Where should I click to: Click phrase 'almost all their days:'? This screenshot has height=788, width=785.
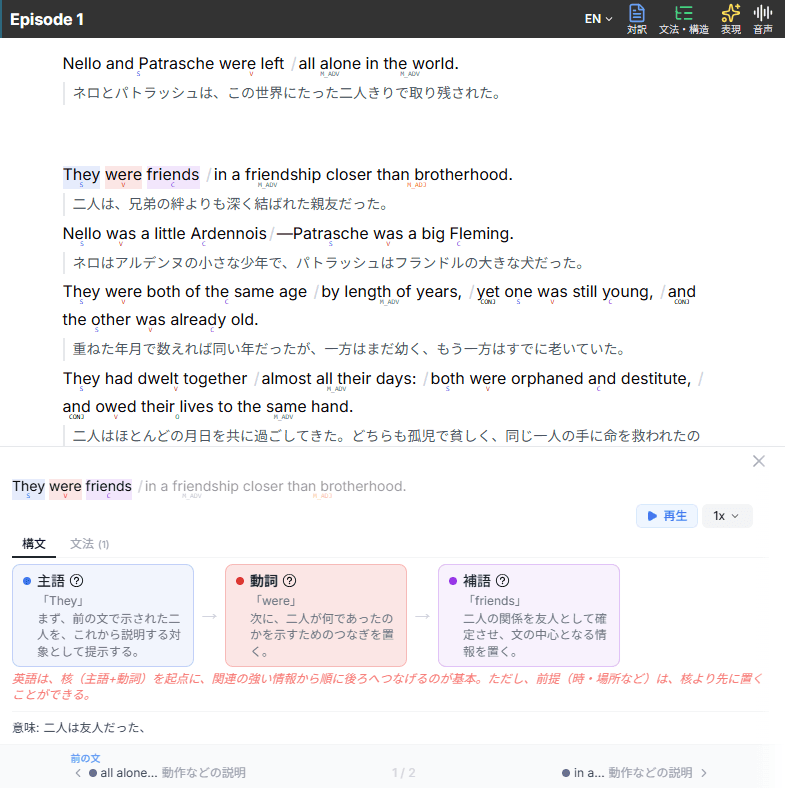339,379
